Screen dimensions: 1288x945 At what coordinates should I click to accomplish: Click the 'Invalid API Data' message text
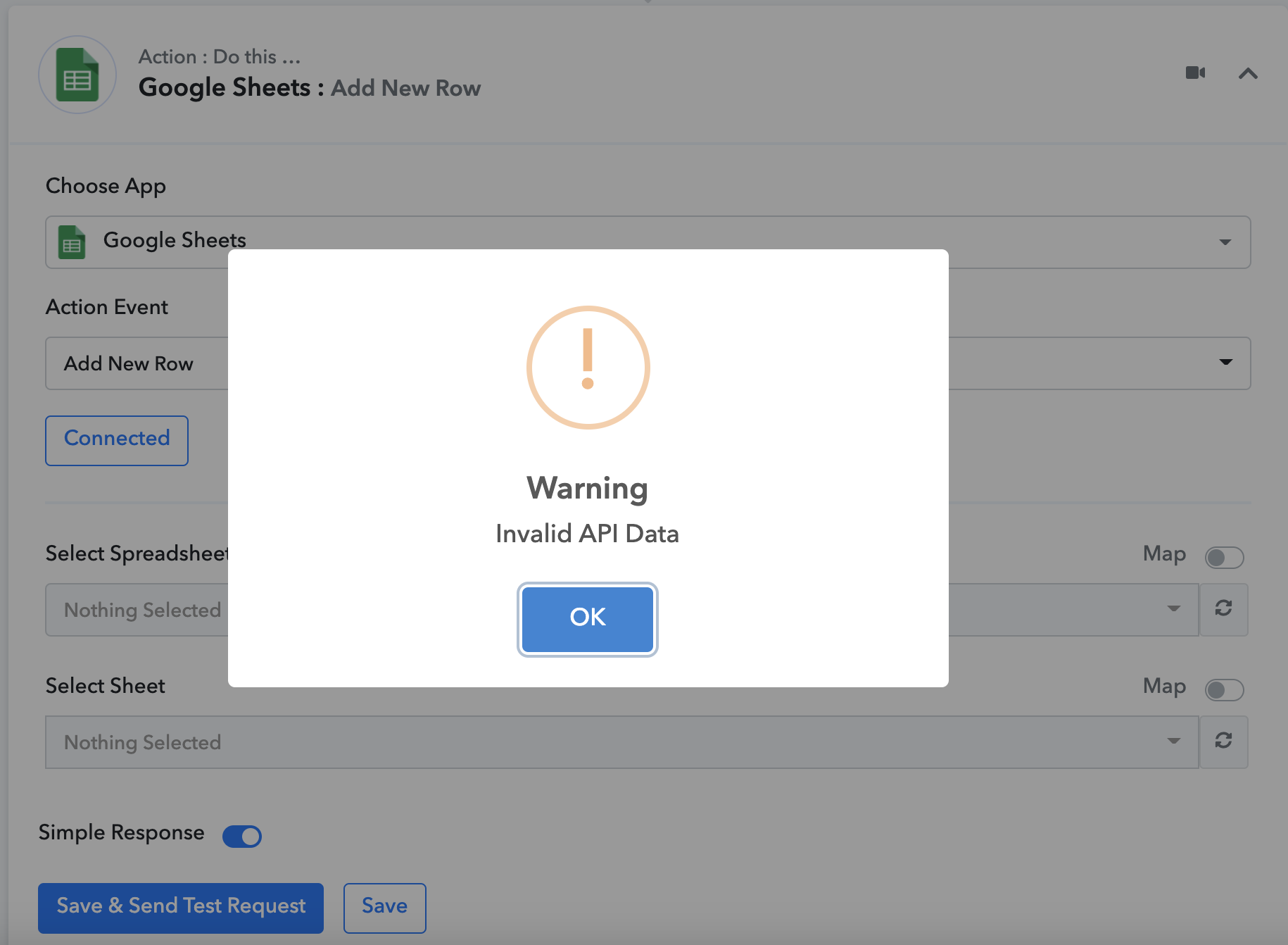[x=588, y=534]
